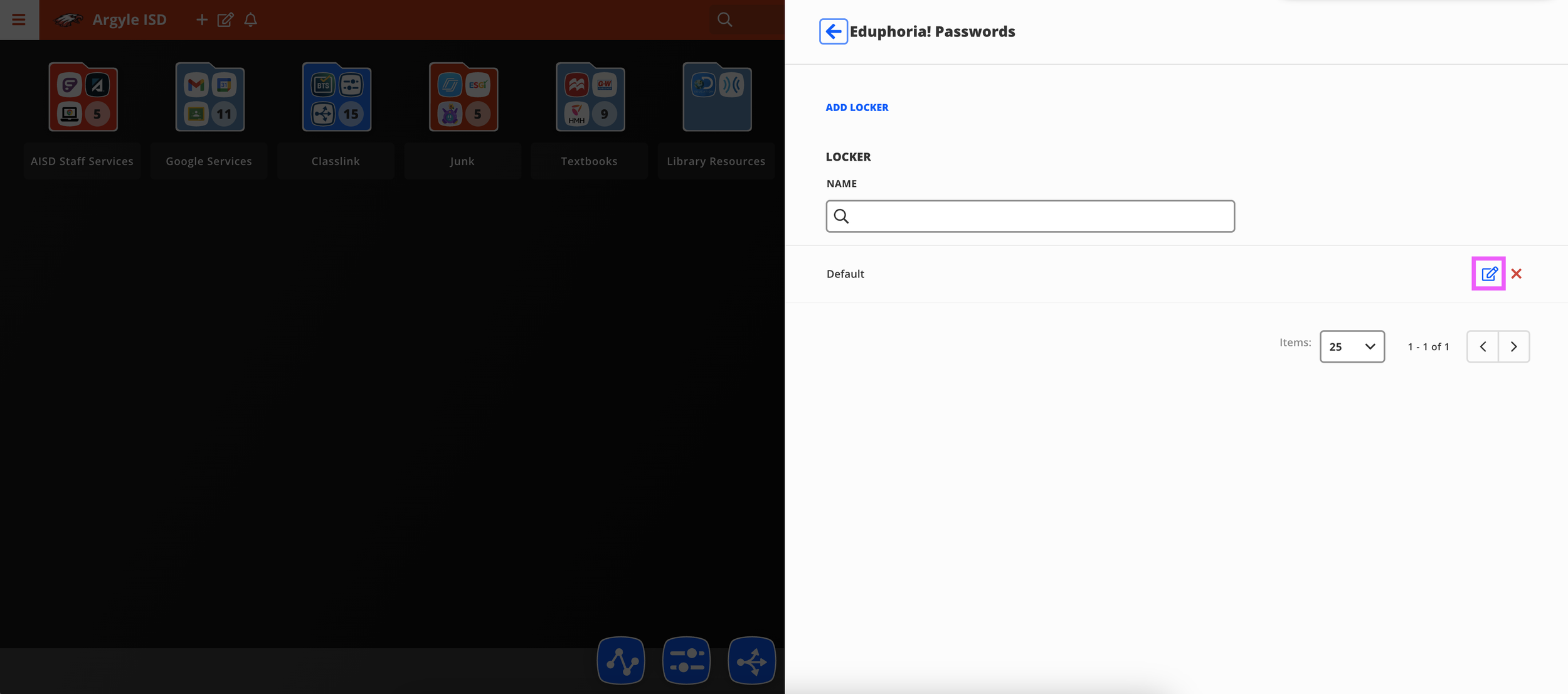Click the back arrow beside Eduphoria! Passwords
Screen dimensions: 1568x694
(x=833, y=31)
